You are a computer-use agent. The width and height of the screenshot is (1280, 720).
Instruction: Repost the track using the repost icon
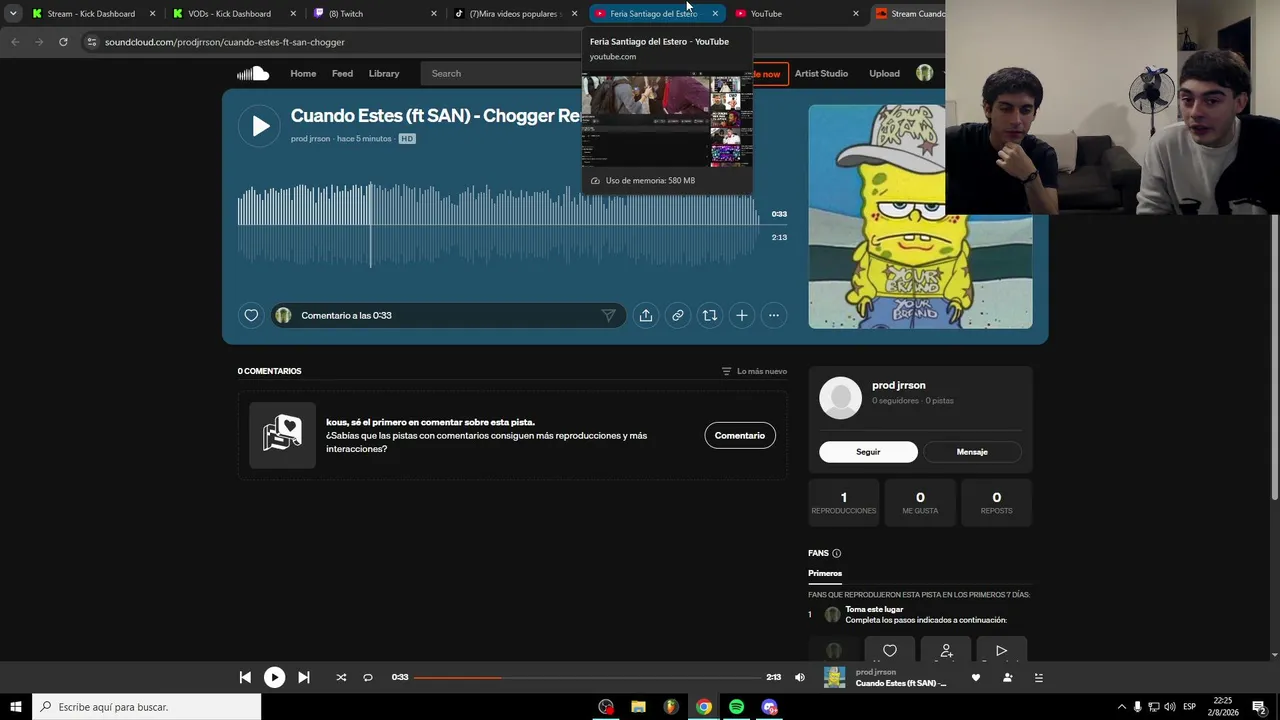710,315
